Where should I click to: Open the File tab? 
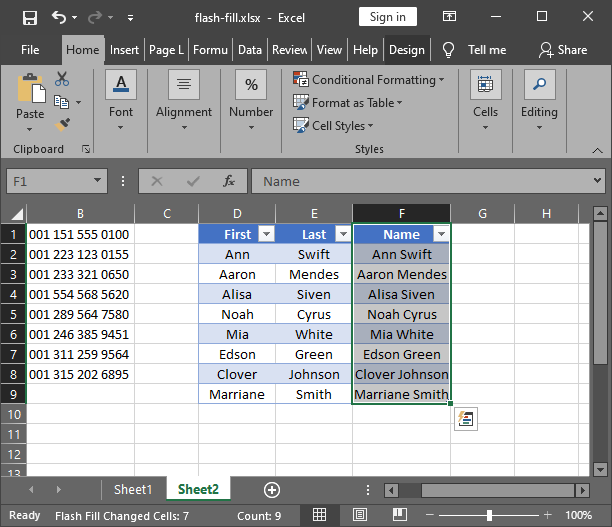[x=30, y=50]
